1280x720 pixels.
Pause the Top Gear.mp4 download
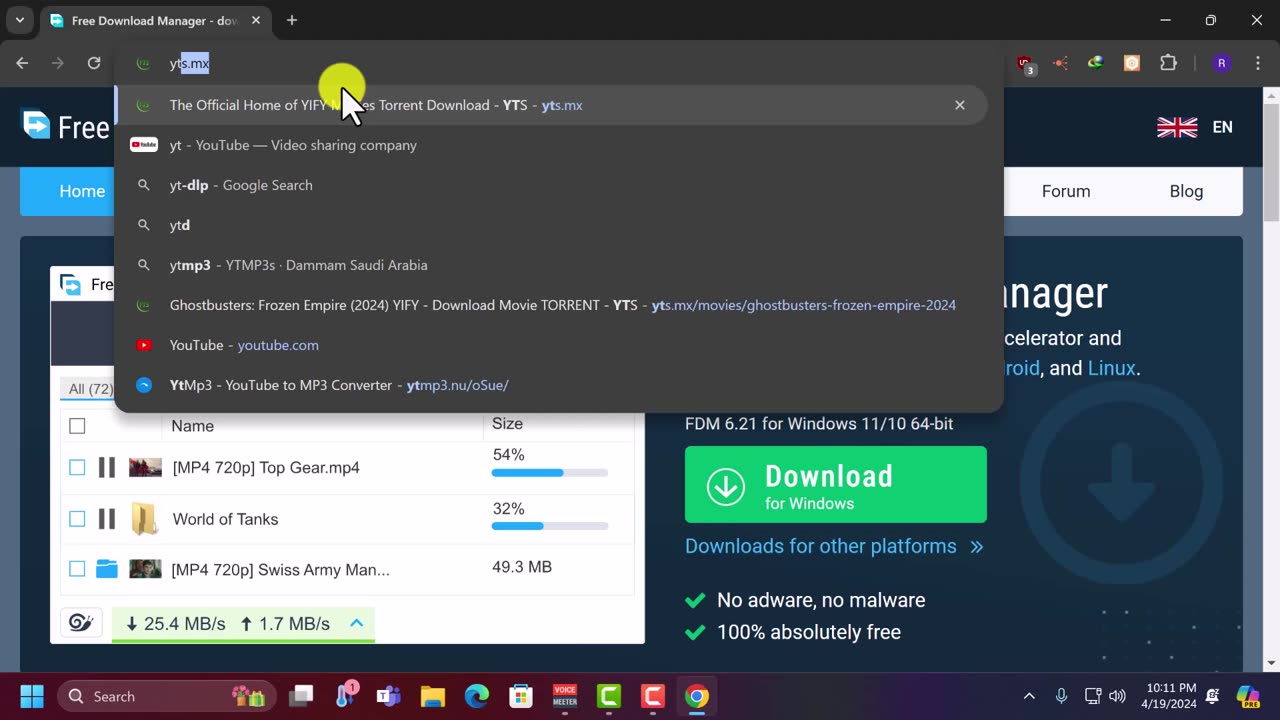pos(106,467)
